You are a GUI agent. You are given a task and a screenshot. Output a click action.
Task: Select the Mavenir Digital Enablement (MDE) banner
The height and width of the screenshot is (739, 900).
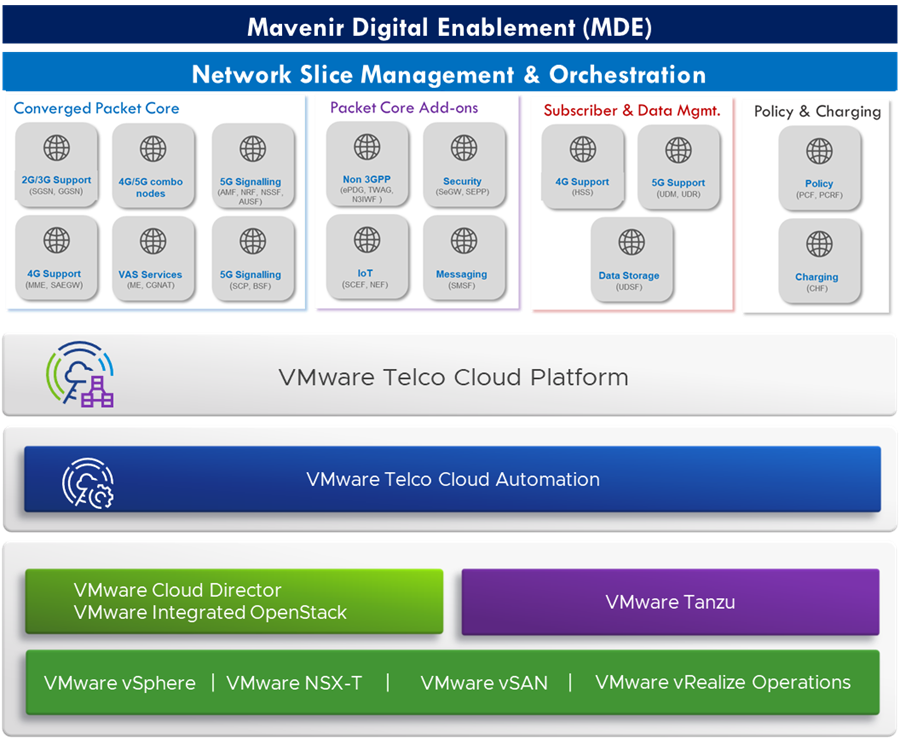449,25
